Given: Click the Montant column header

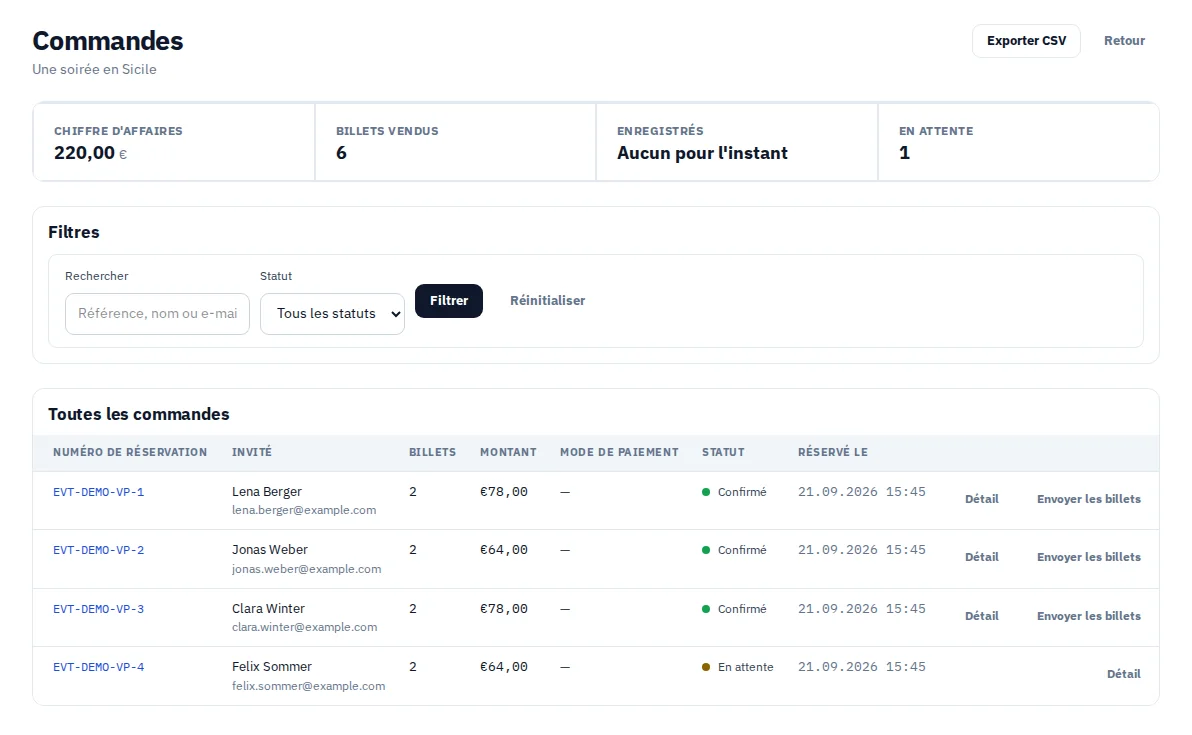Looking at the screenshot, I should (508, 452).
